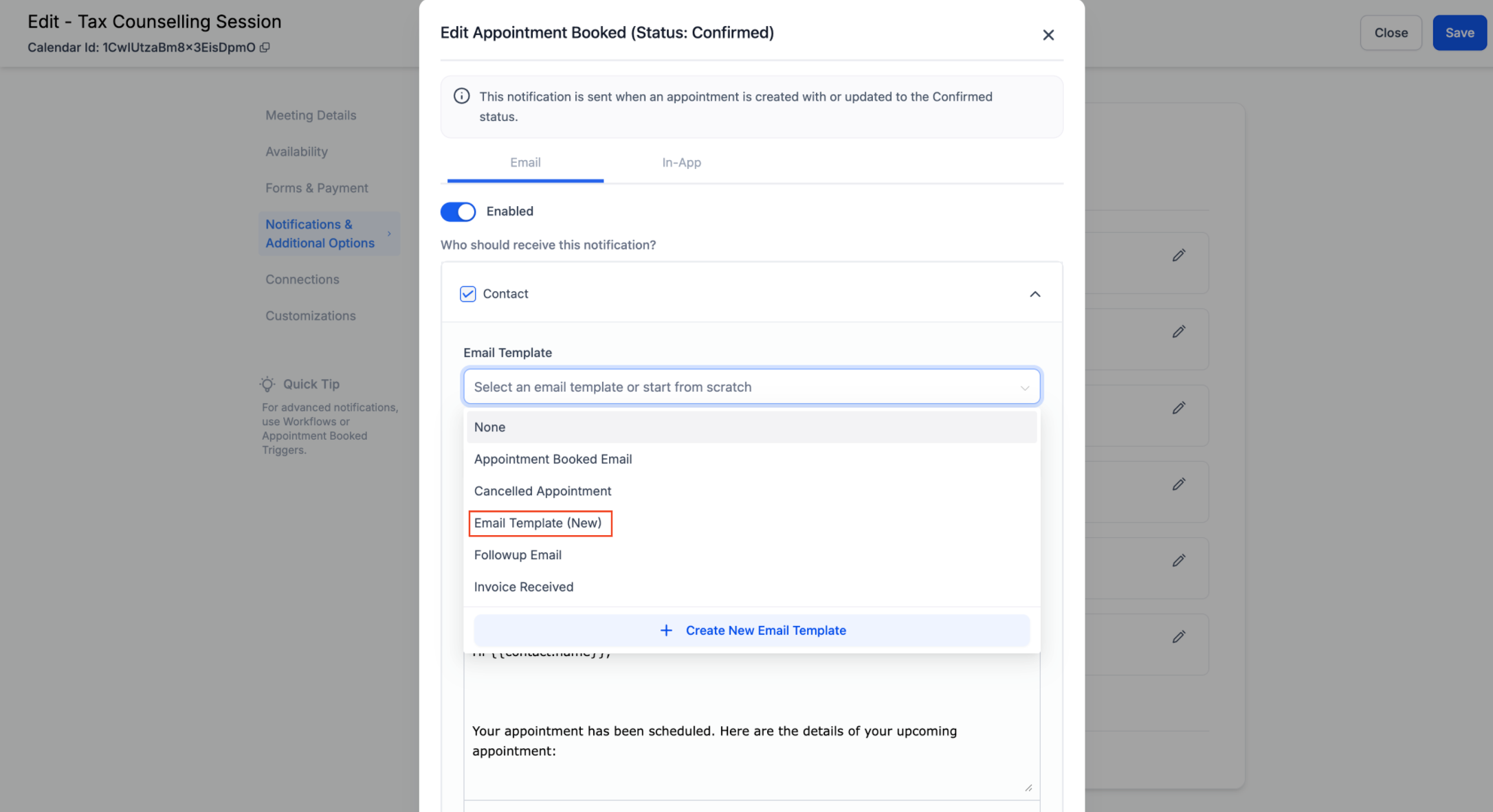Collapse the Contact section chevron
The width and height of the screenshot is (1493, 812).
tap(1035, 294)
